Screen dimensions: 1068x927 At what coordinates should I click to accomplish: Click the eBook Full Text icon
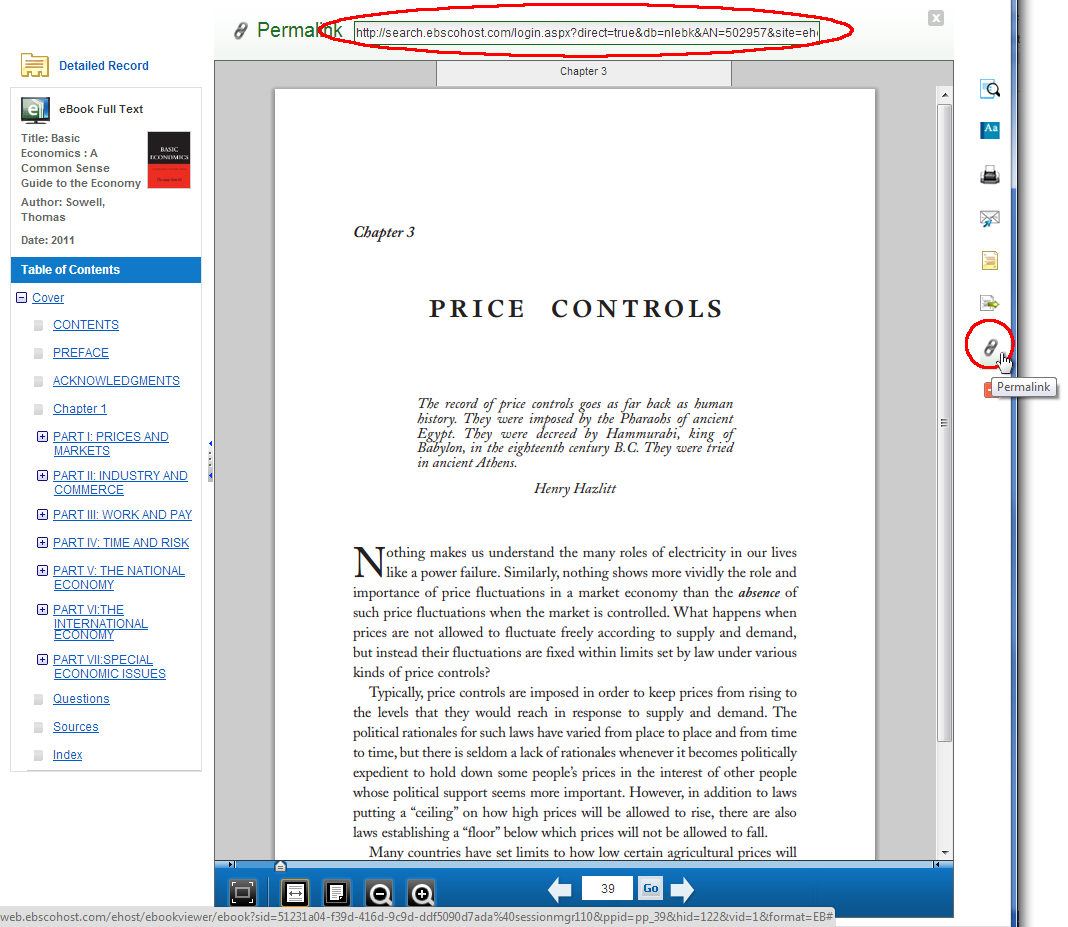(x=35, y=110)
